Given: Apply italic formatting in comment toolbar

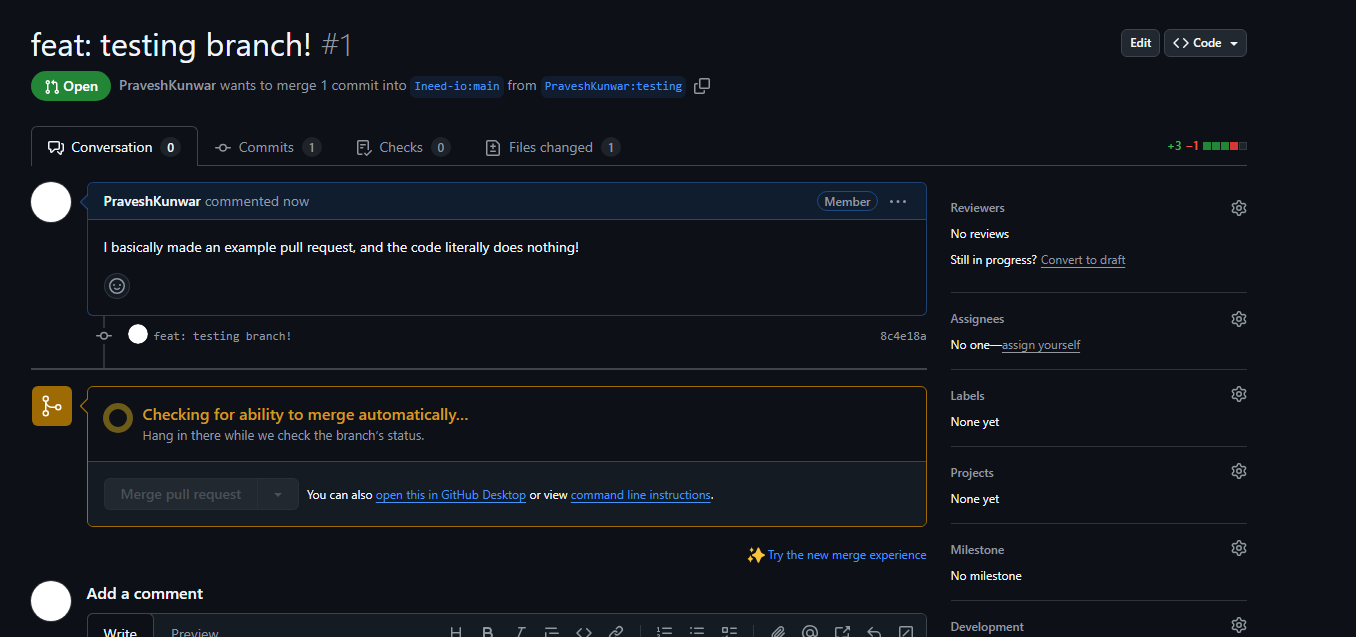Looking at the screenshot, I should pyautogui.click(x=520, y=632).
